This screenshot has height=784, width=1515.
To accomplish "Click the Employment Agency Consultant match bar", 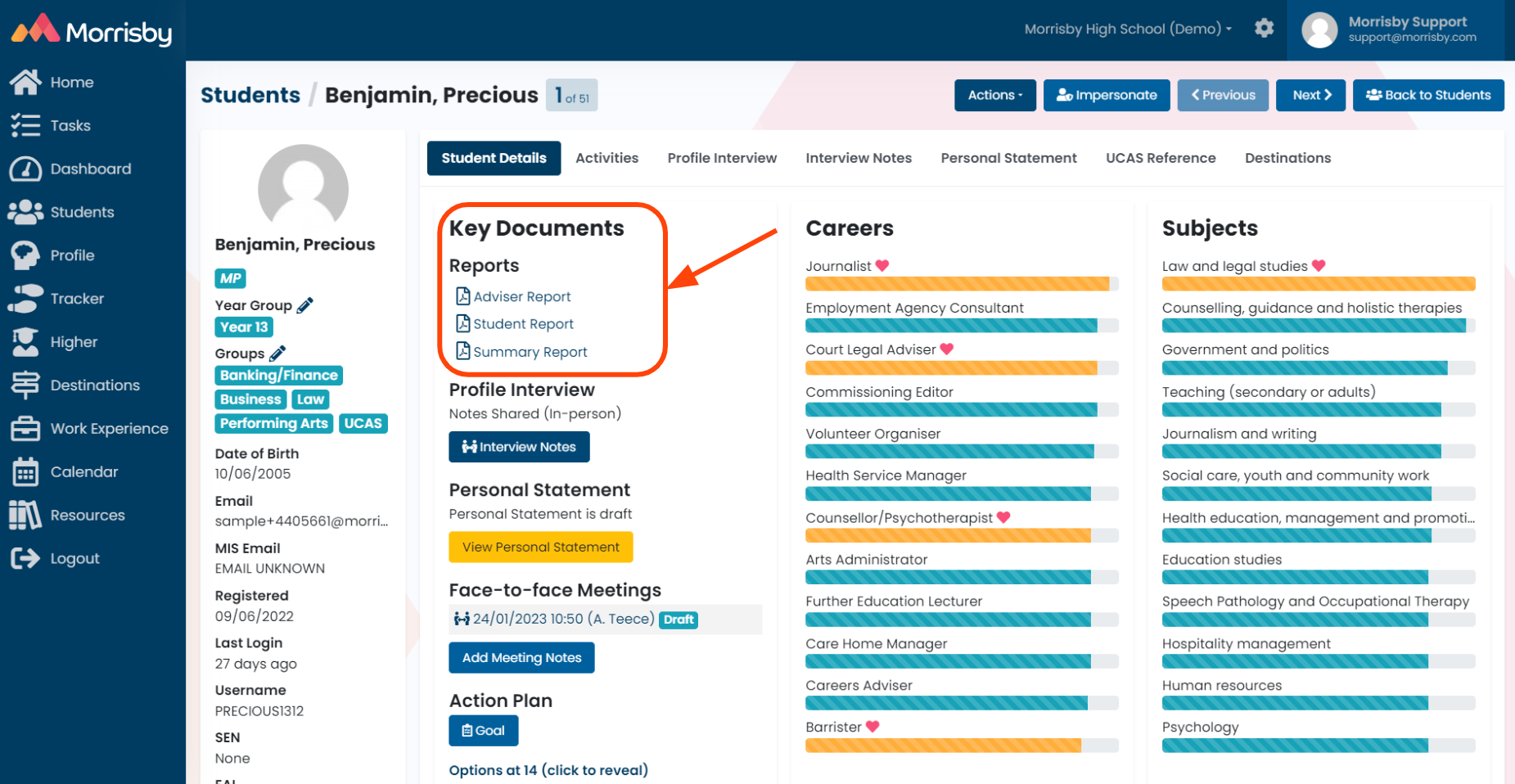I will [x=962, y=326].
